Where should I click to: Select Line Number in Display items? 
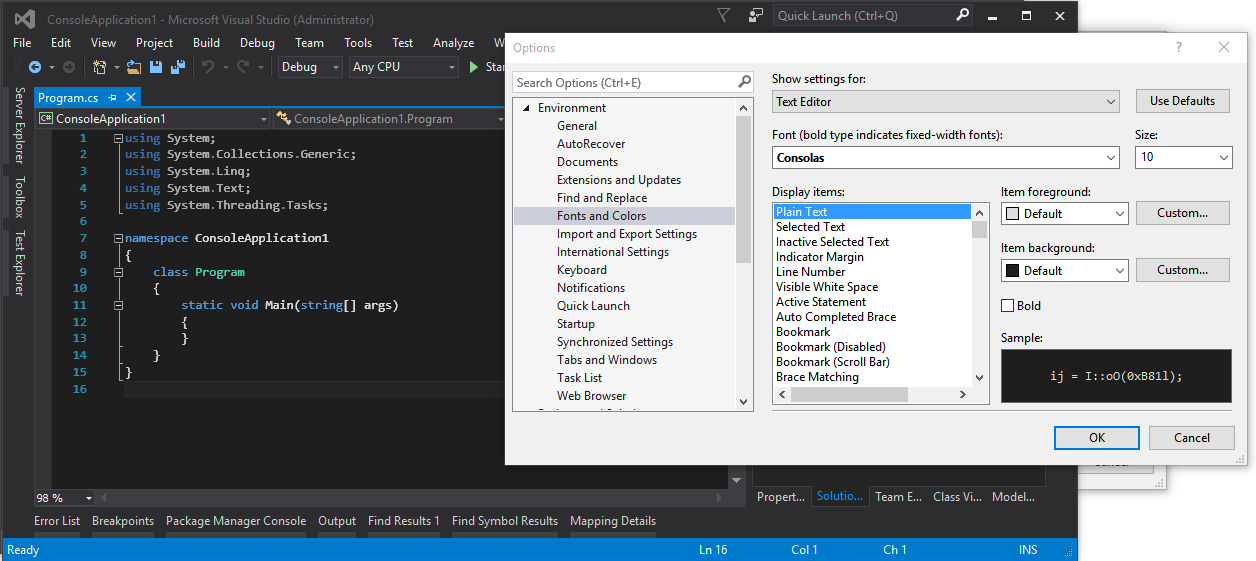pos(811,272)
